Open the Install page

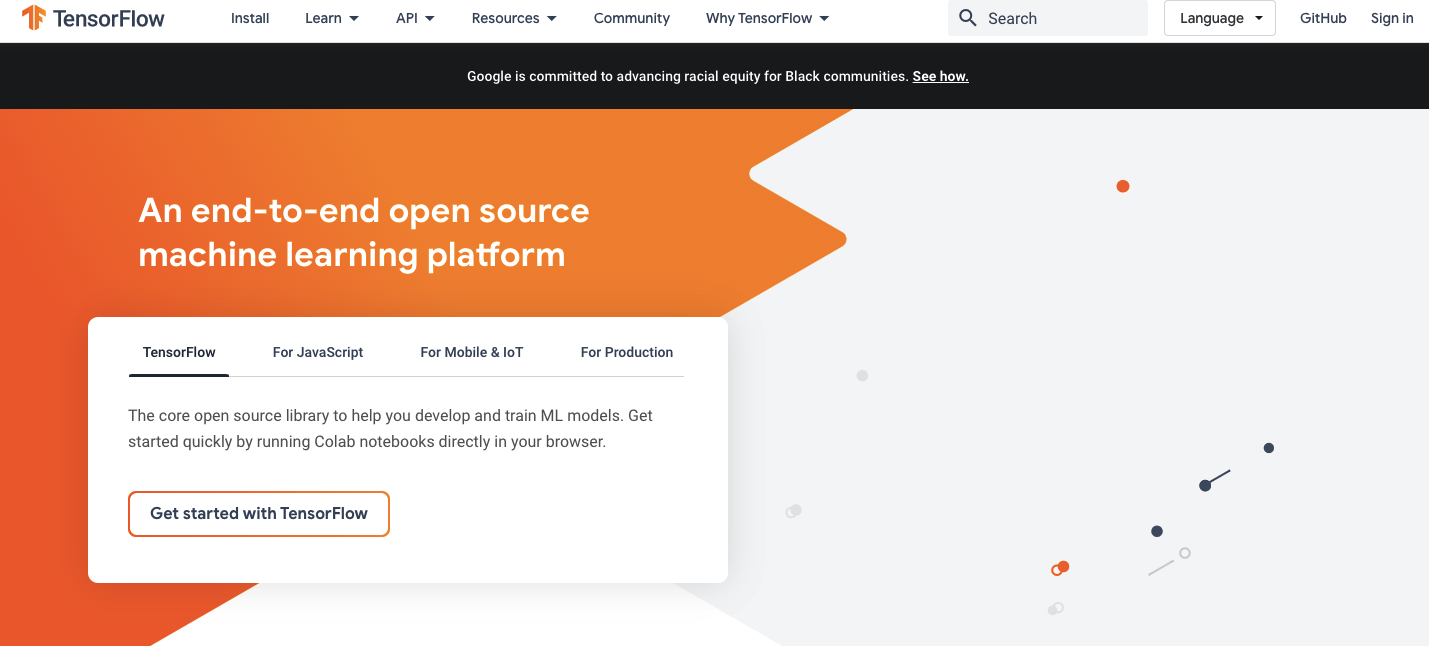[250, 18]
